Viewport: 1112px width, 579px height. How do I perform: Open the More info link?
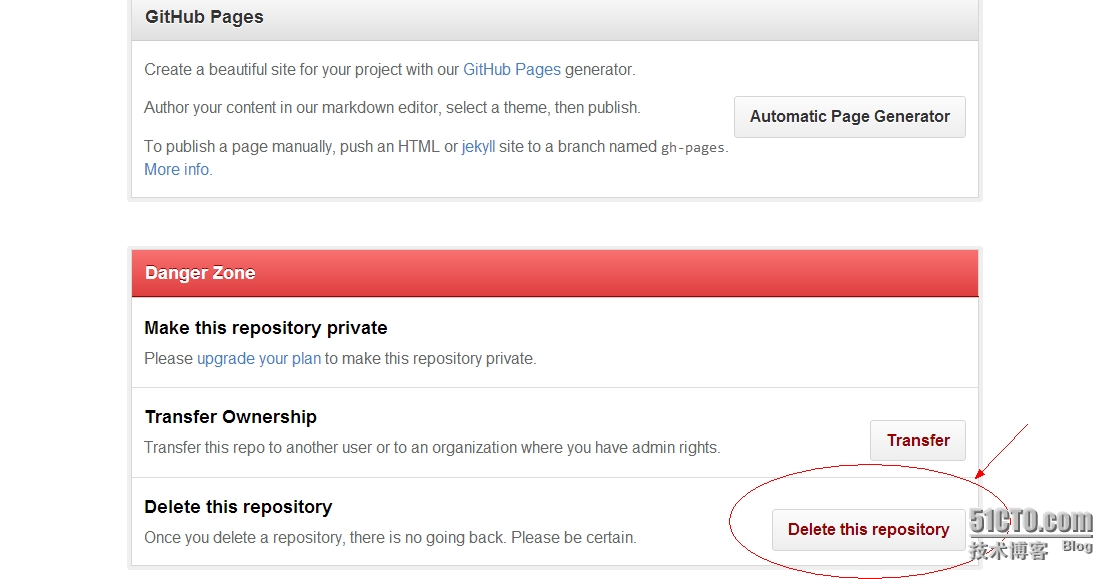tap(177, 170)
